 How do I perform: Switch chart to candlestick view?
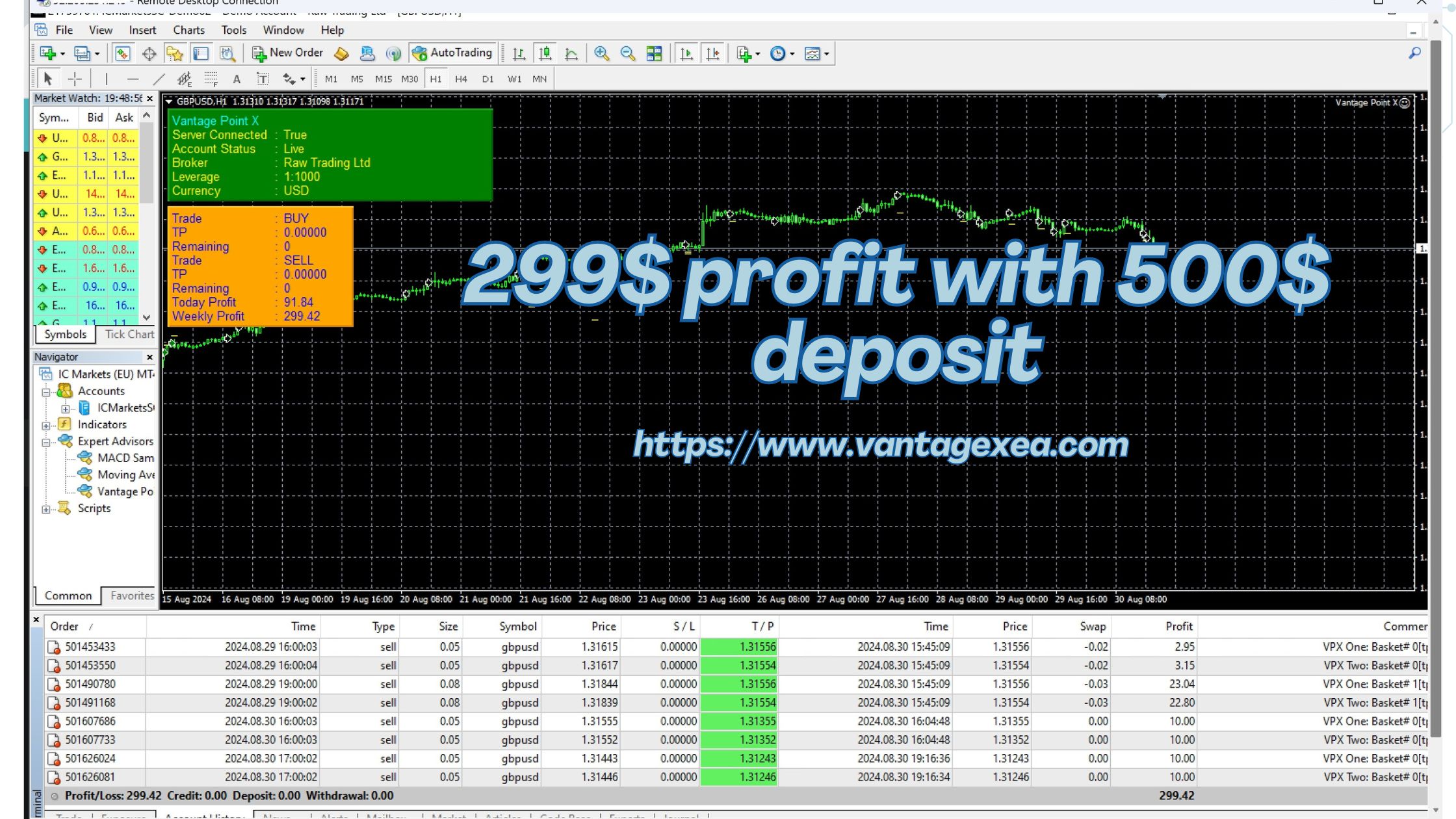(x=545, y=53)
